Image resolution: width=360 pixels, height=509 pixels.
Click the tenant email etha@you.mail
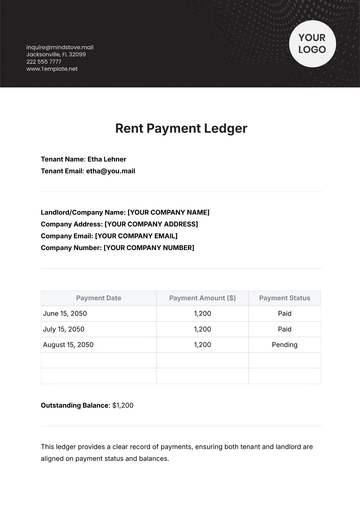111,171
